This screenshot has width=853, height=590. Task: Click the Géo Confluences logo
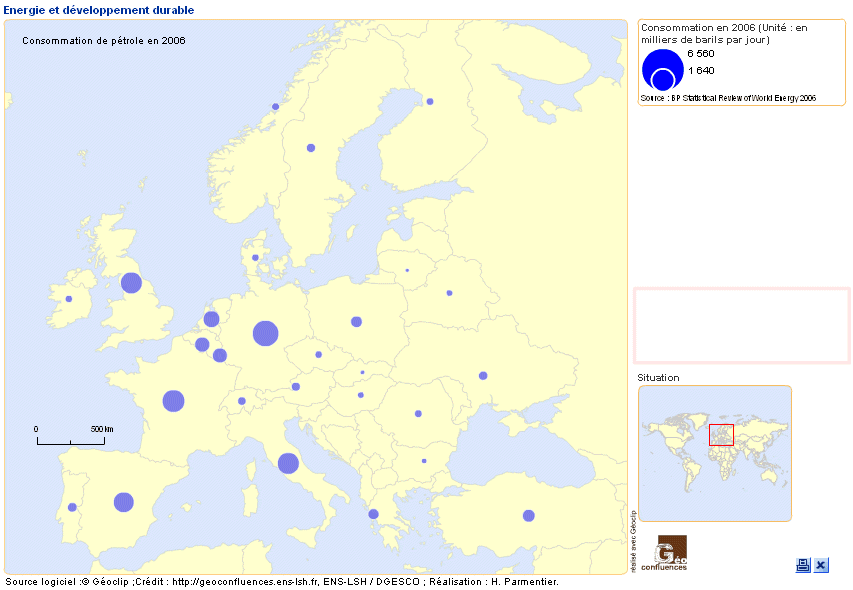[x=670, y=553]
